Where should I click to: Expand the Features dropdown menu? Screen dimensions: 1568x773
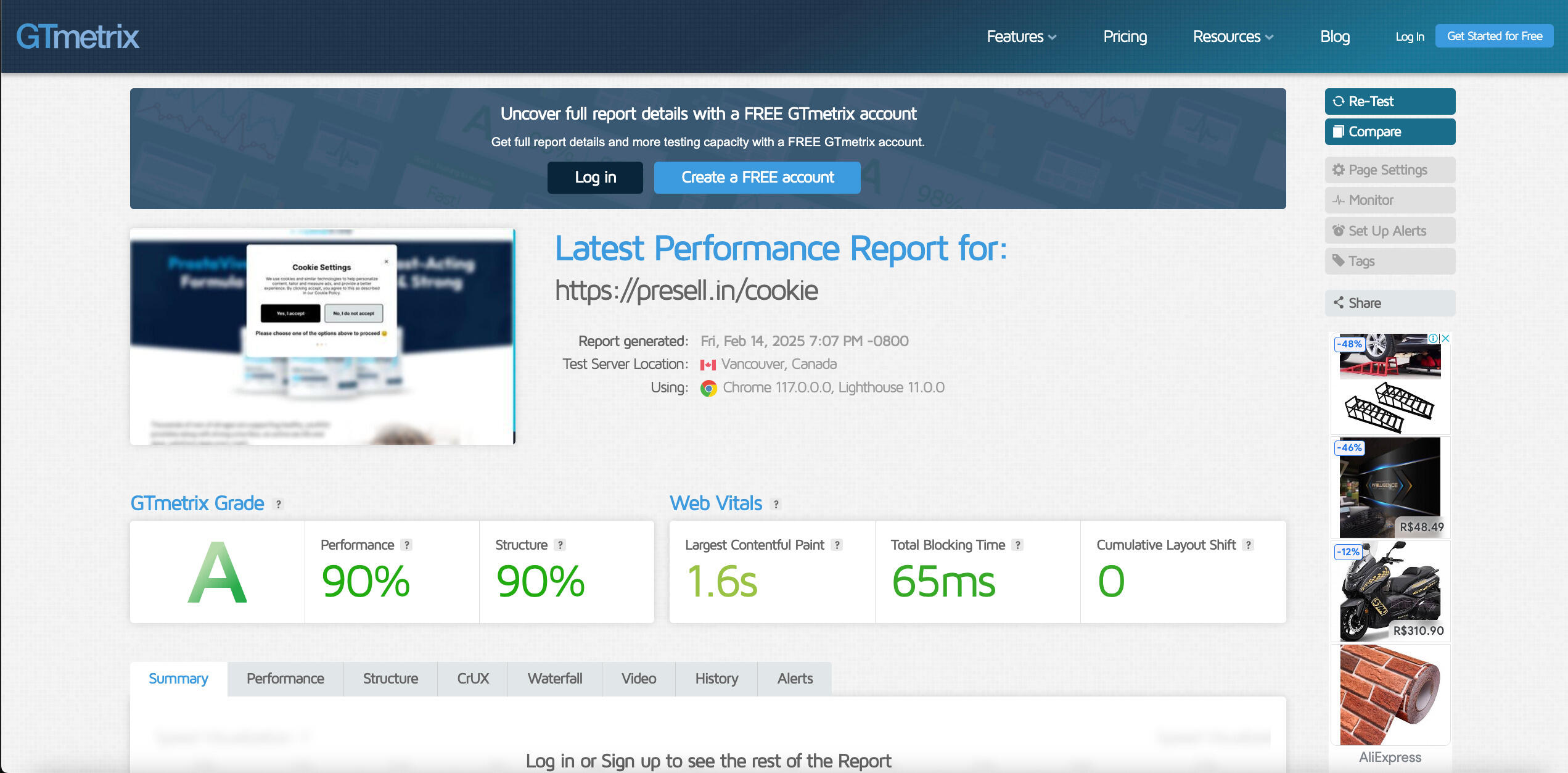tap(1021, 36)
